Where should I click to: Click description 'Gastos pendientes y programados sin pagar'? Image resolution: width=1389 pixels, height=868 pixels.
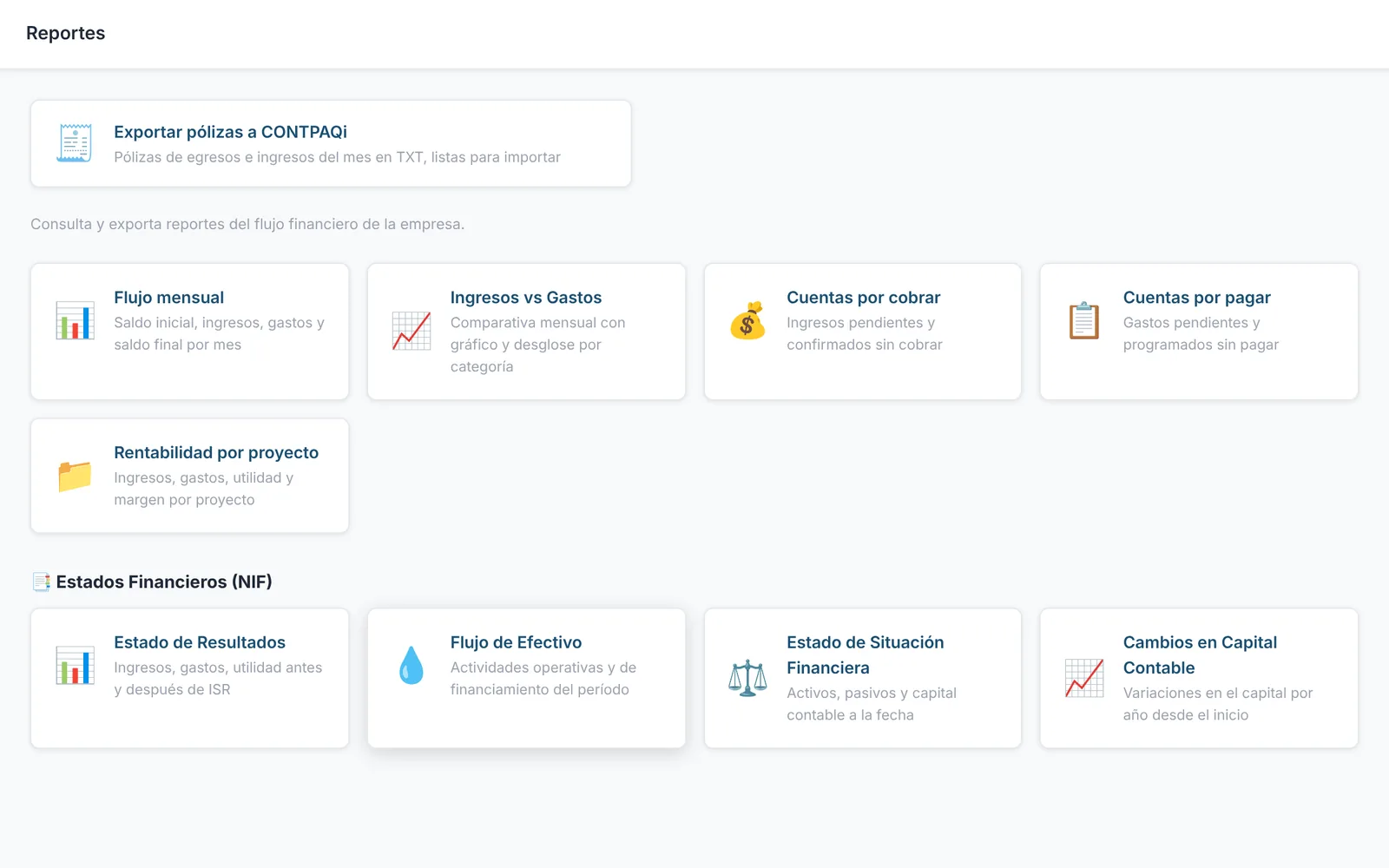[1201, 333]
